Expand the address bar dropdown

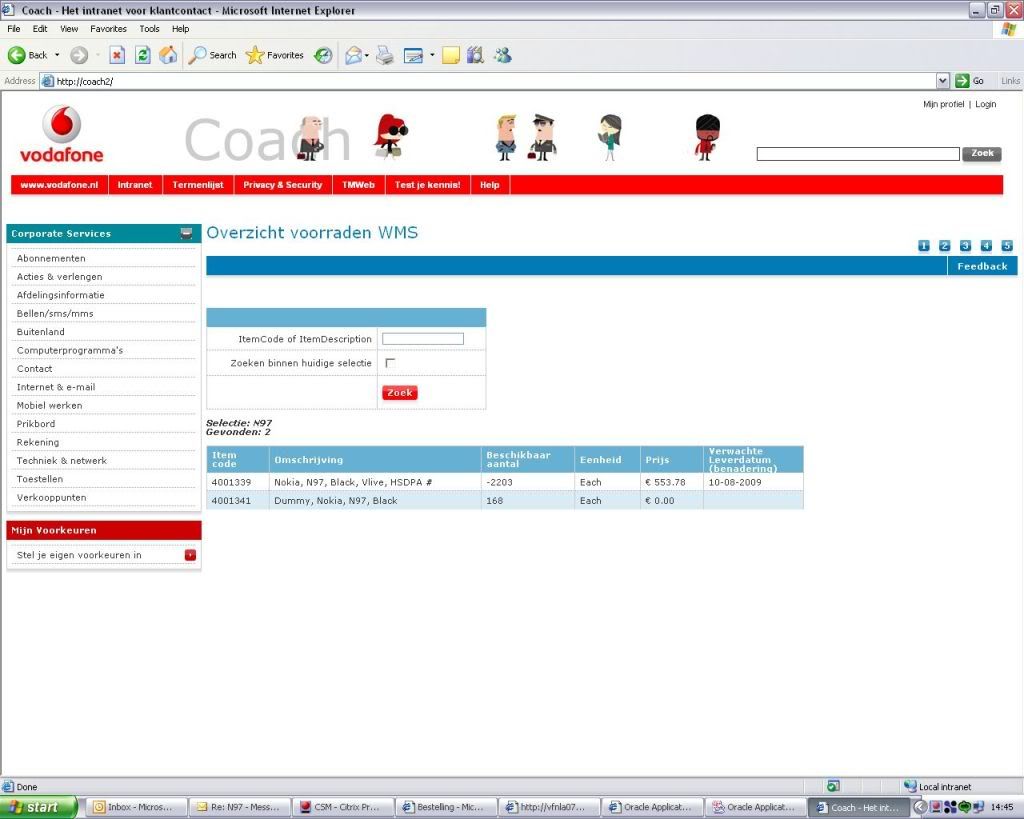pyautogui.click(x=942, y=81)
